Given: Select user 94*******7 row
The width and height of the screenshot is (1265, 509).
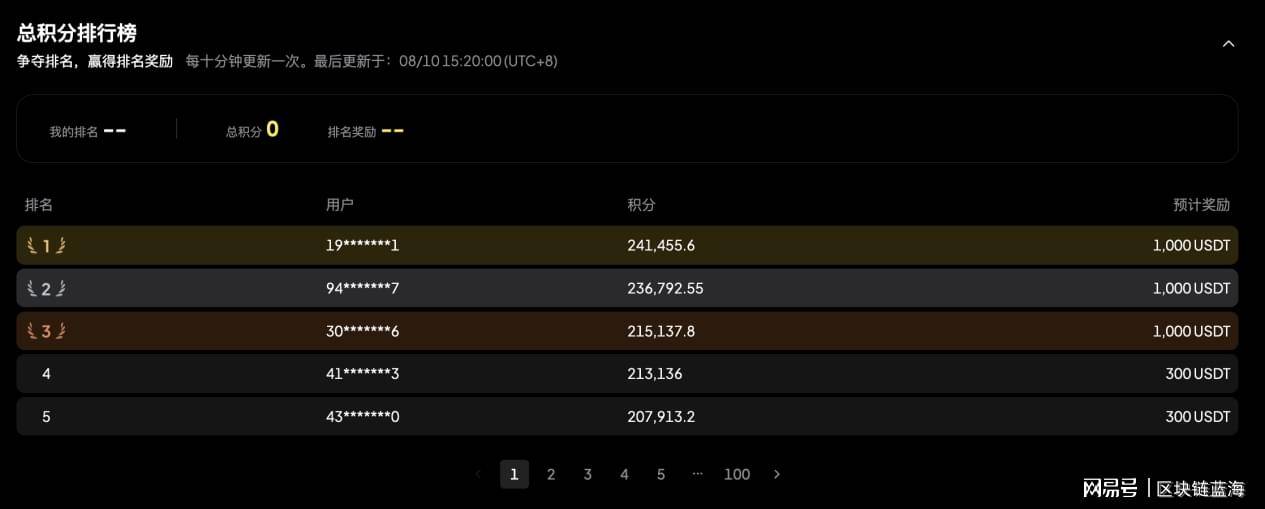Looking at the screenshot, I should 627,288.
